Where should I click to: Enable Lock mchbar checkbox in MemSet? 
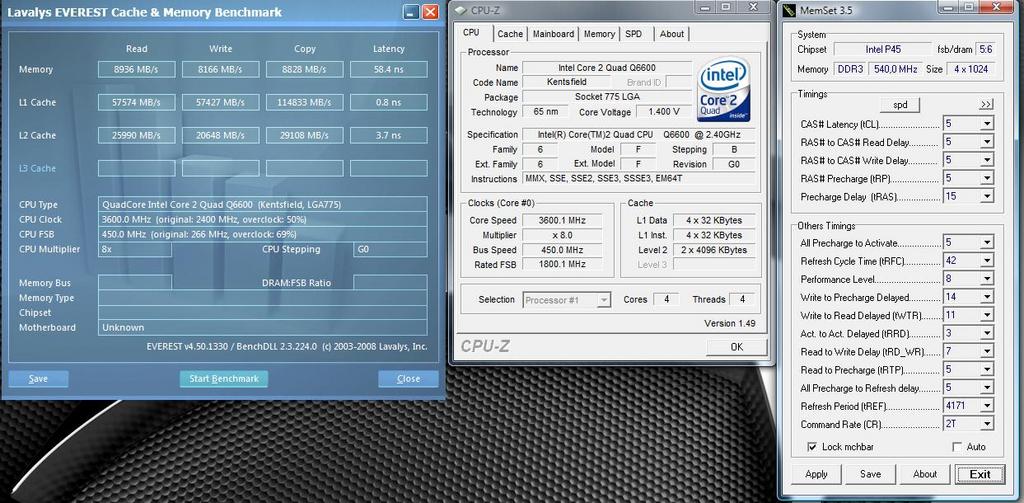point(812,447)
